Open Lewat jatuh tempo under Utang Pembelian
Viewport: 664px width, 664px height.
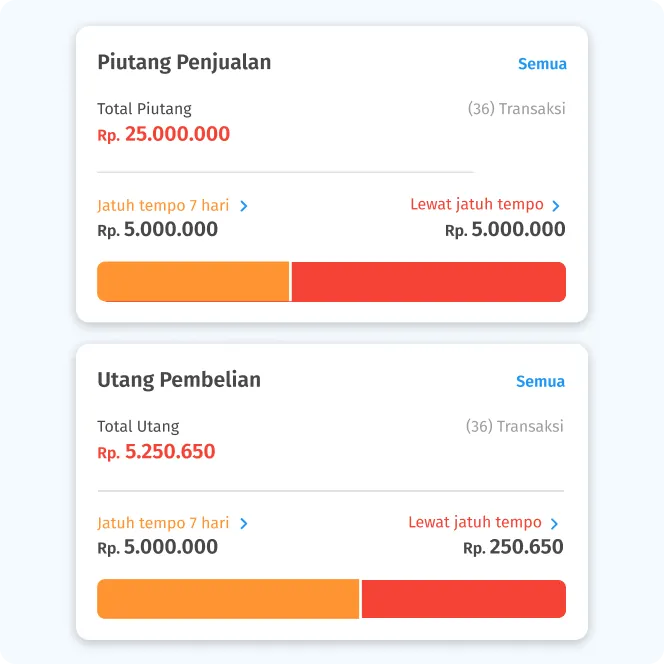click(475, 522)
